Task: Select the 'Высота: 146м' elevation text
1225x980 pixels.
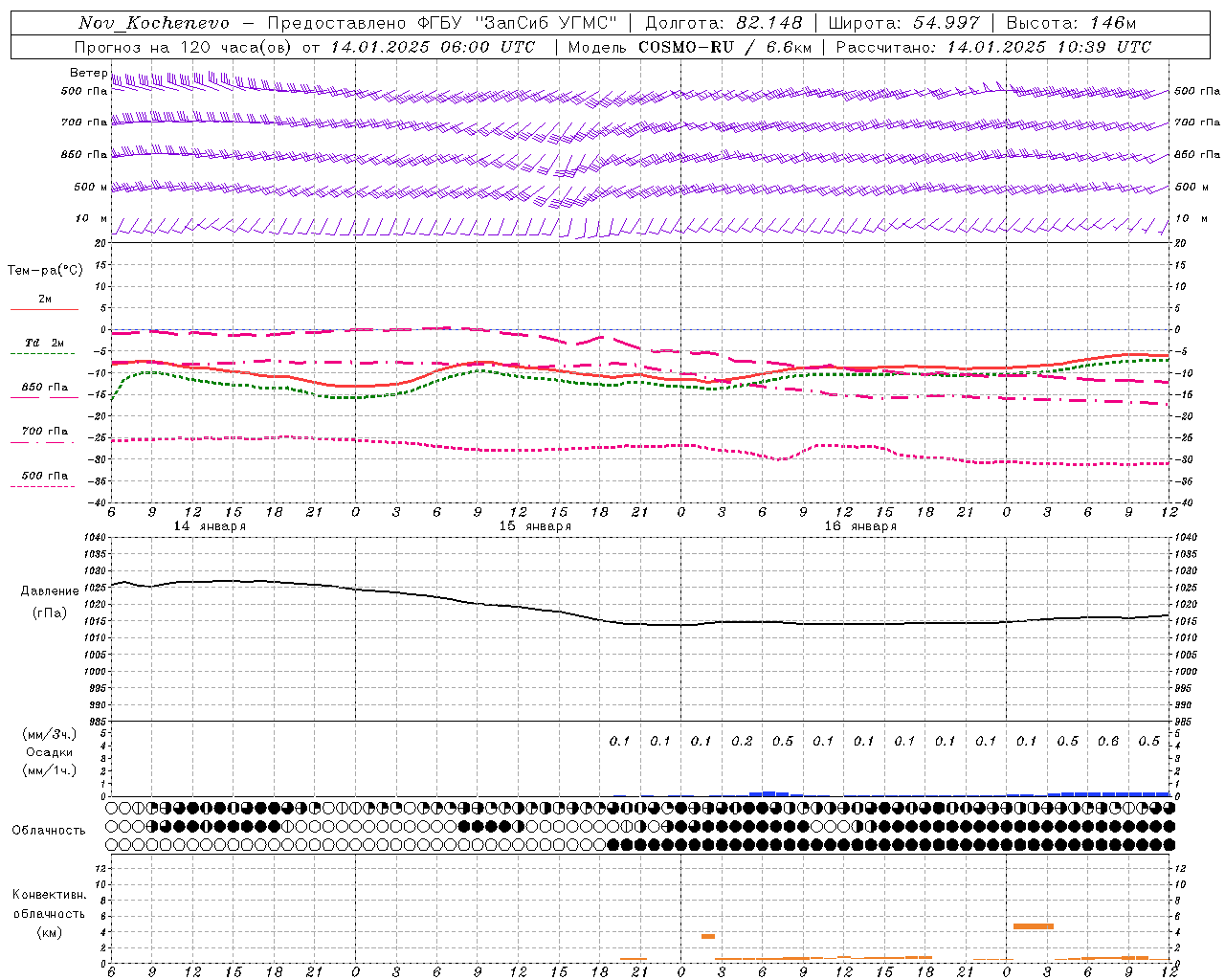Action: [1071, 23]
